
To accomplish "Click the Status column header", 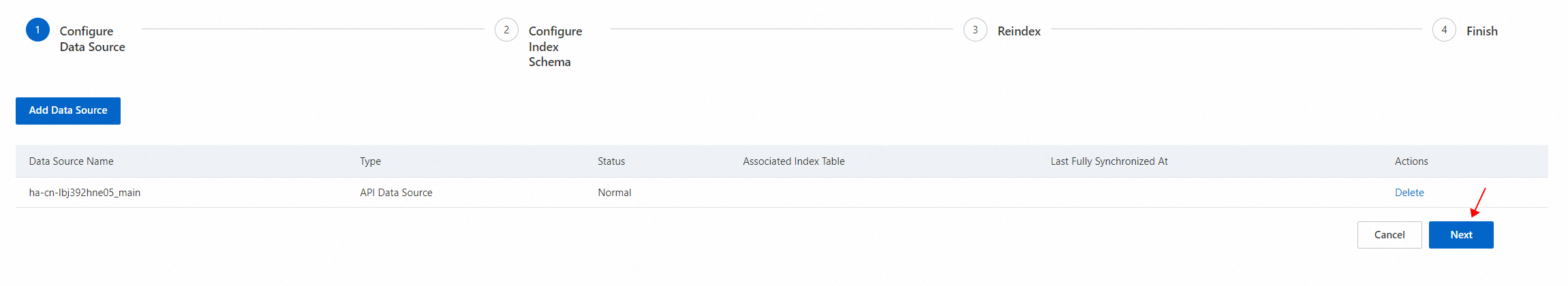I will point(611,161).
